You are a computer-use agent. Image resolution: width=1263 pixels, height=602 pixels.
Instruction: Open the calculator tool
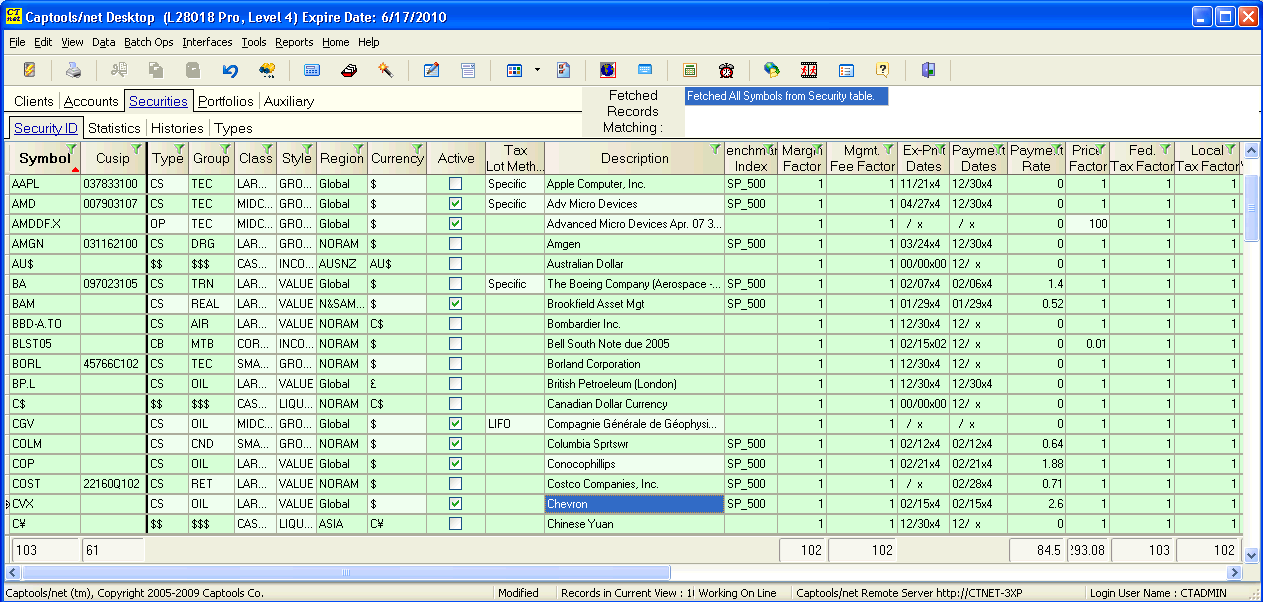pos(690,70)
